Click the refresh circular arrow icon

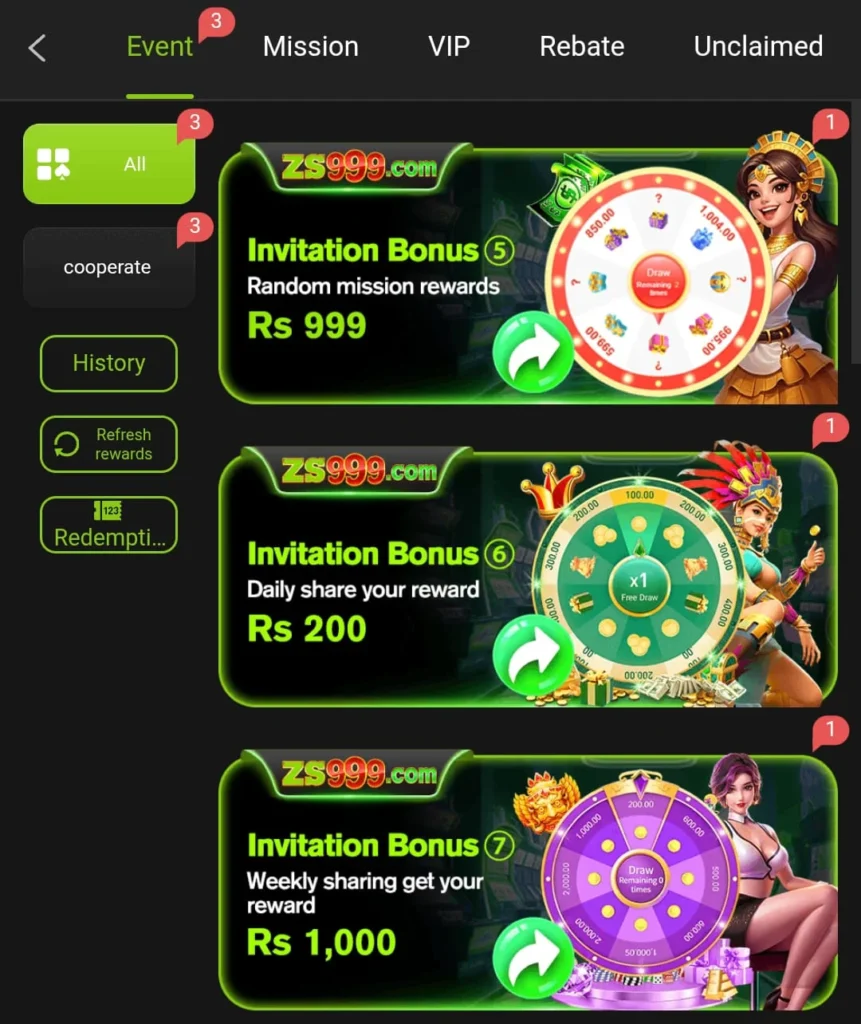coord(66,444)
